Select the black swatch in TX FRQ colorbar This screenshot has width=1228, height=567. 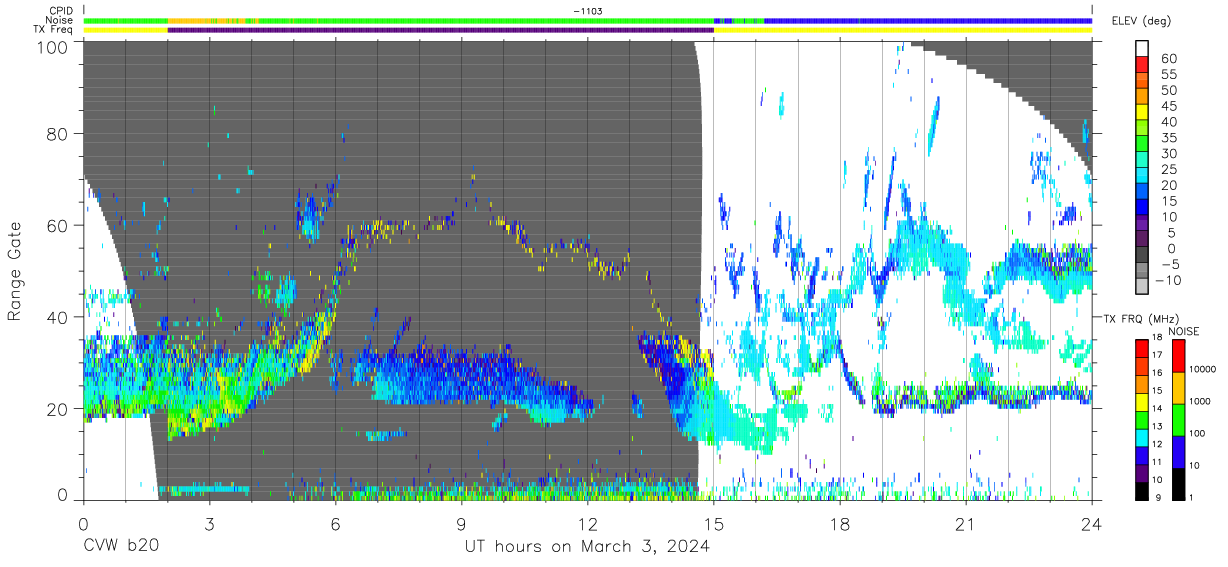pos(1142,489)
